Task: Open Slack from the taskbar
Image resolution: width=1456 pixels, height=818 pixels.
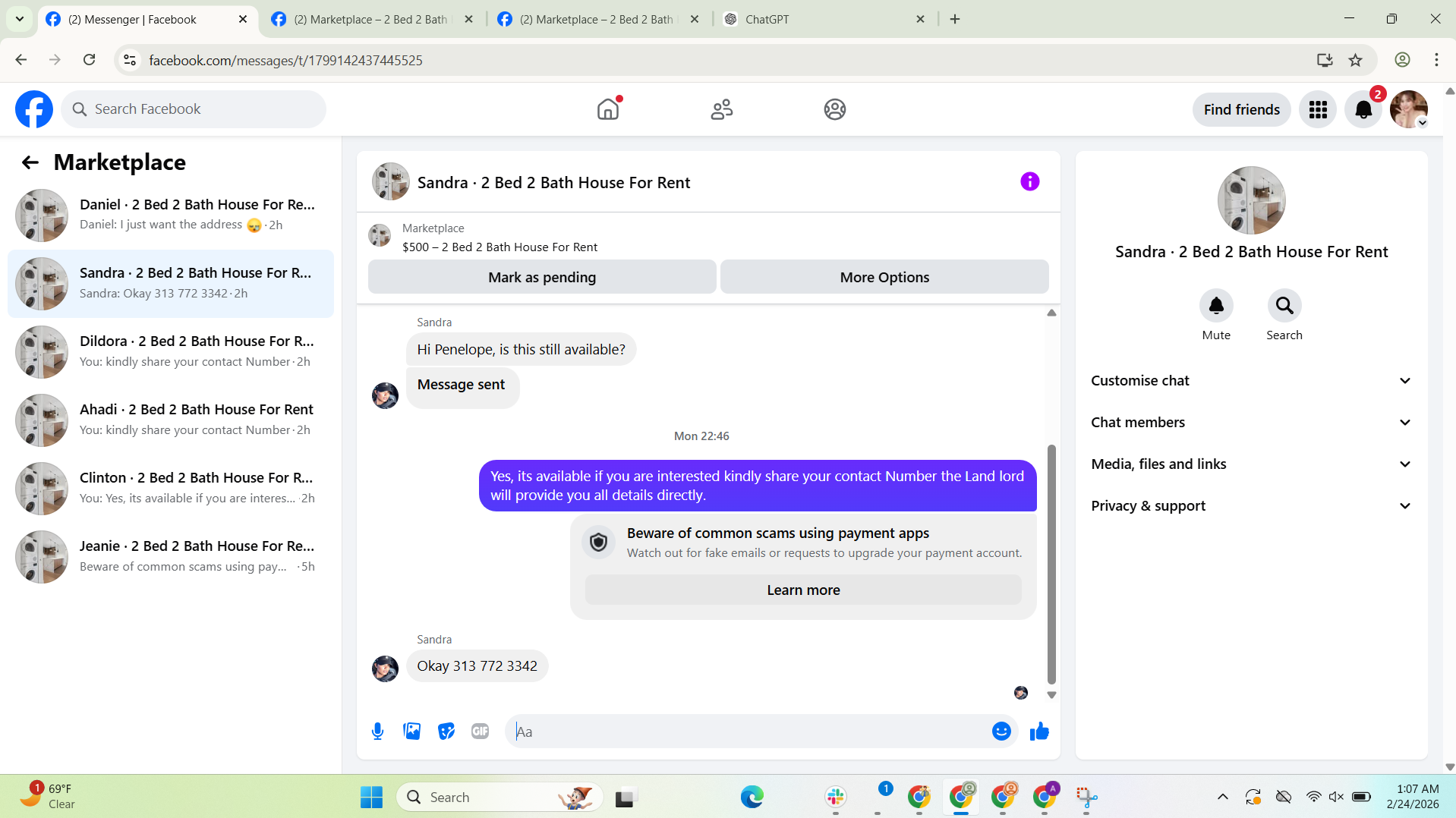Action: [x=836, y=797]
